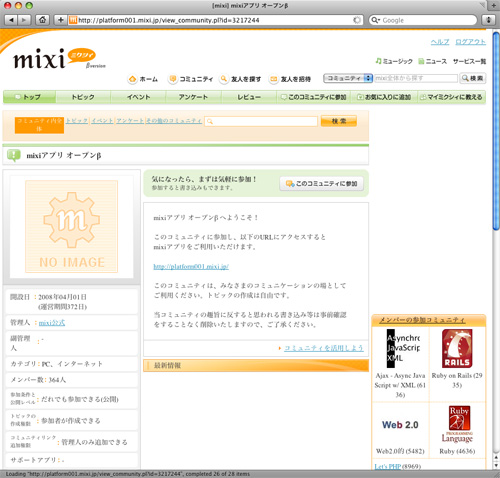Switch to the アンケート tab
500x478 pixels.
pyautogui.click(x=193, y=97)
